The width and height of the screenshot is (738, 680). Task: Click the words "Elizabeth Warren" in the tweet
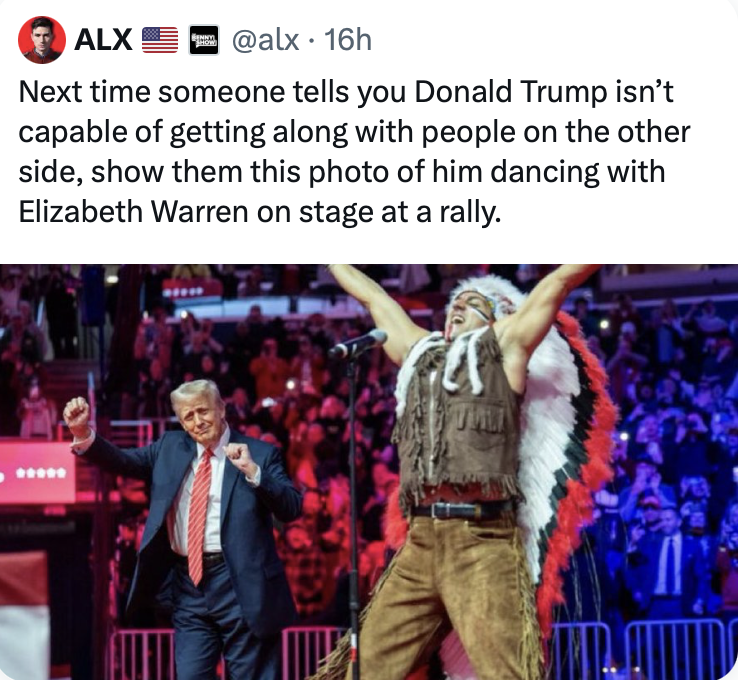(133, 212)
